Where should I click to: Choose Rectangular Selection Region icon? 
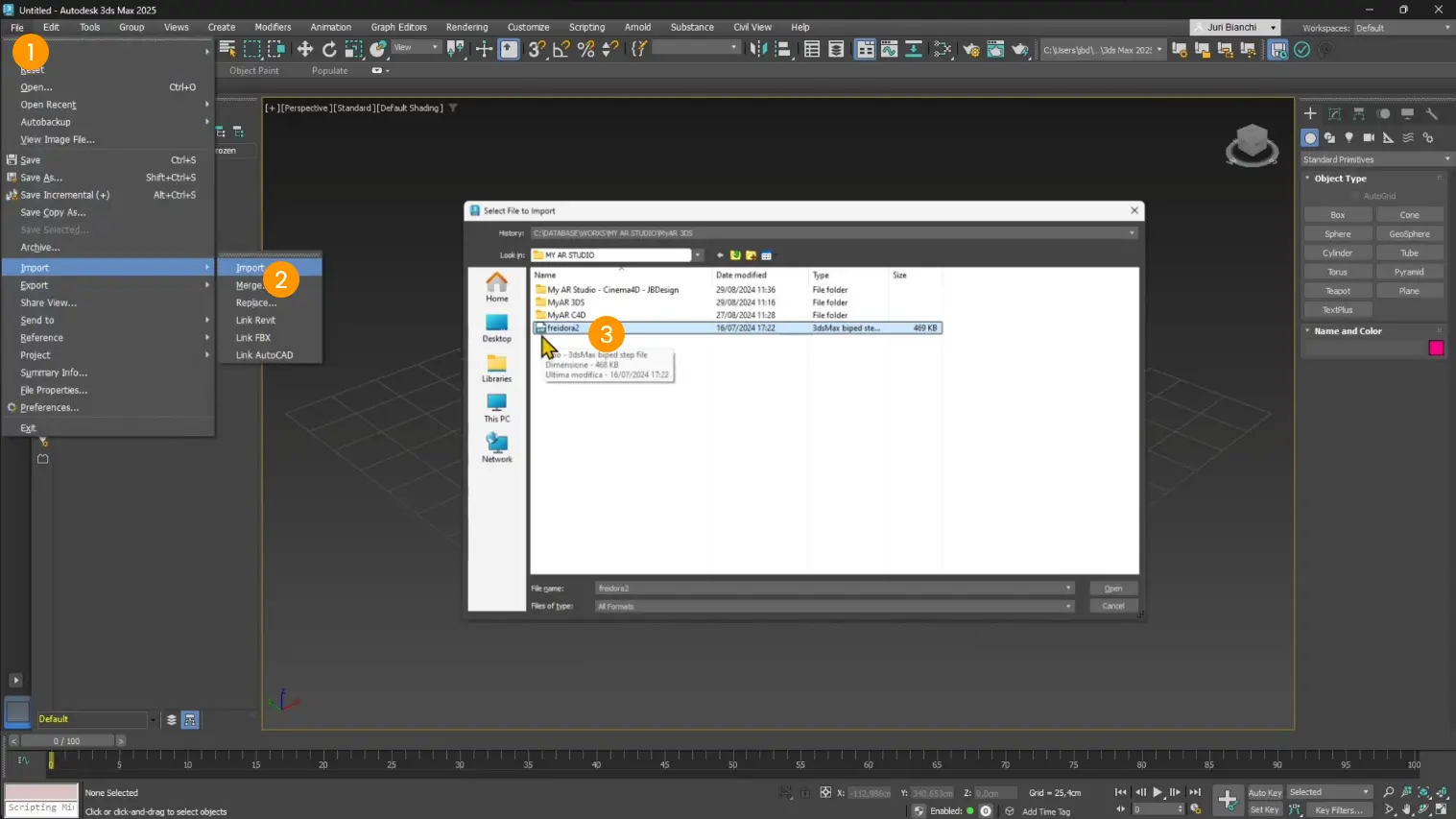pos(252,49)
